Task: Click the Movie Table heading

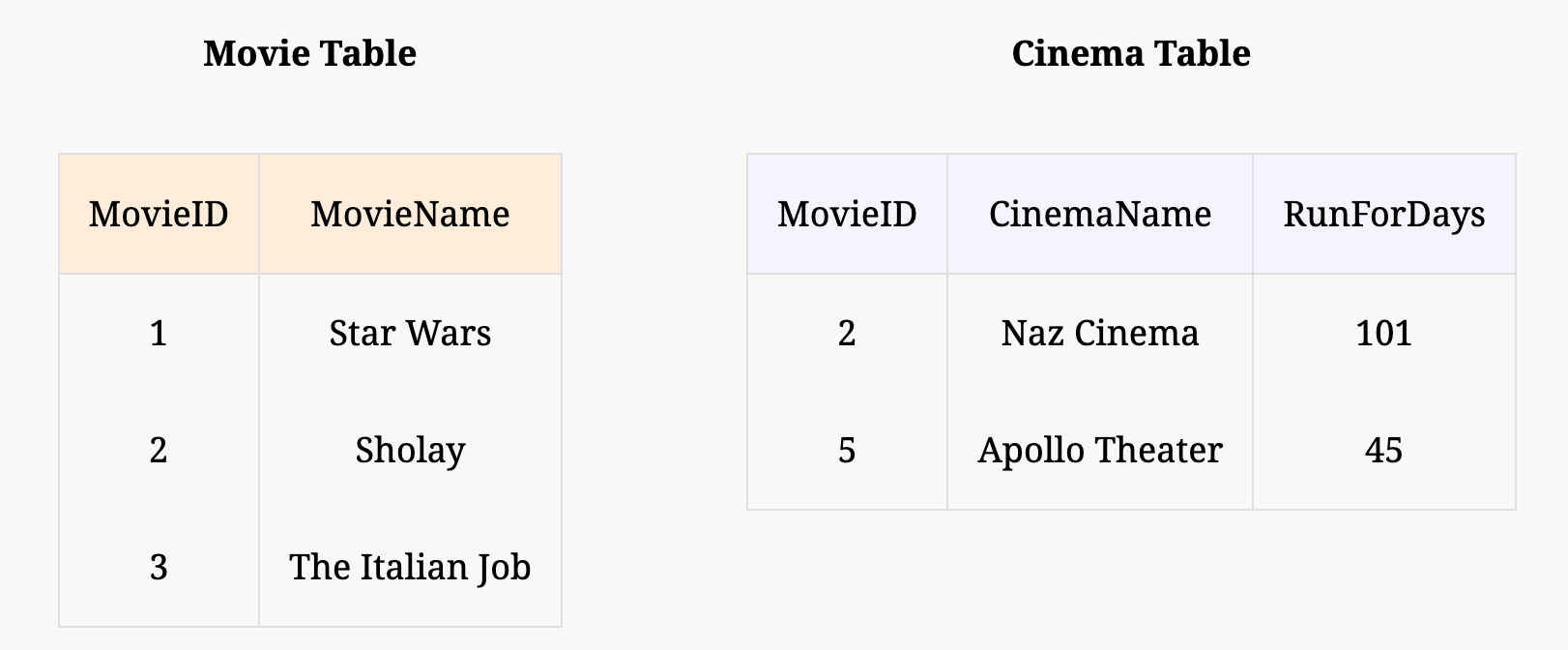Action: click(309, 53)
